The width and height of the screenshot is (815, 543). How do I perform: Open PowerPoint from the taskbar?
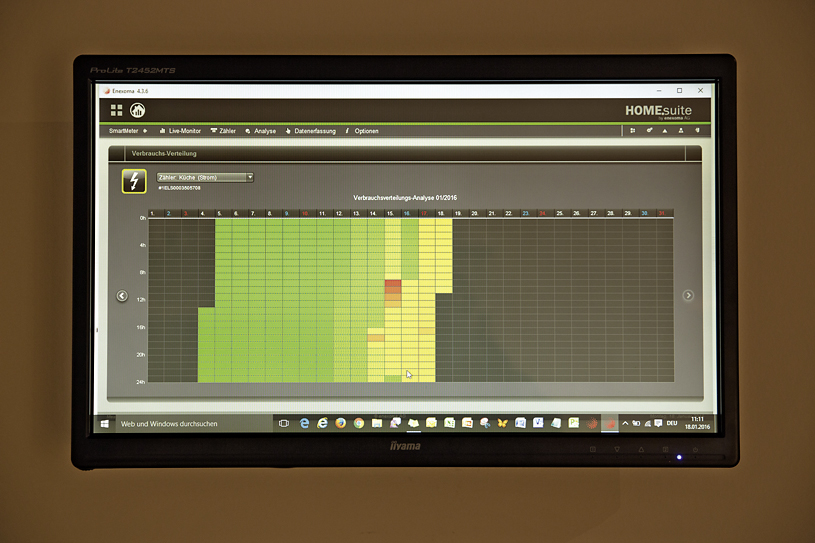[x=467, y=423]
